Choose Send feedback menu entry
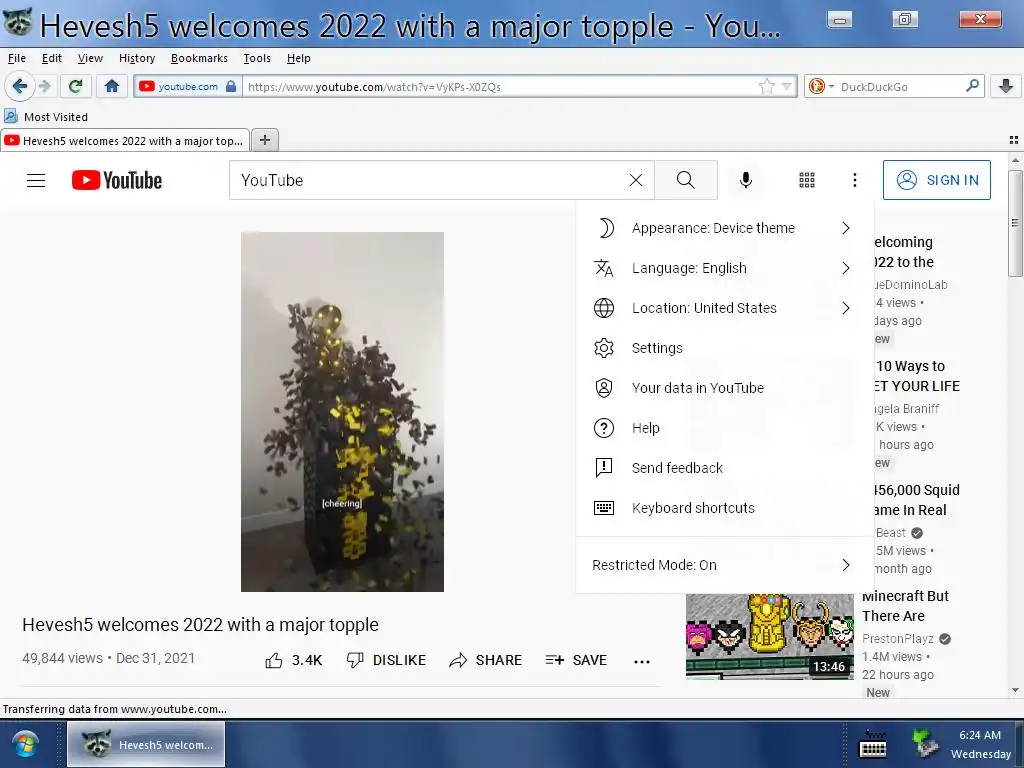The height and width of the screenshot is (768, 1024). click(x=725, y=468)
